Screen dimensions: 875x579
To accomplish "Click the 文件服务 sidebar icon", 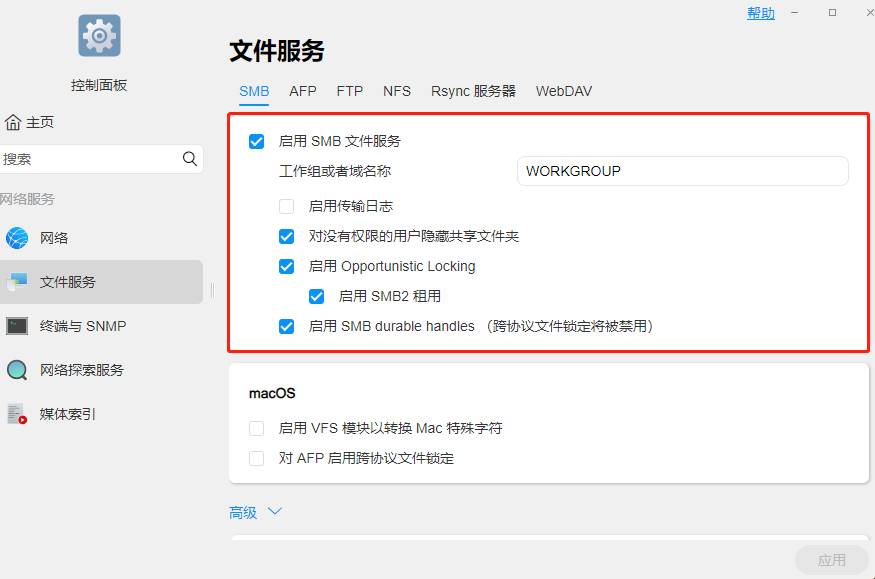I will (17, 282).
